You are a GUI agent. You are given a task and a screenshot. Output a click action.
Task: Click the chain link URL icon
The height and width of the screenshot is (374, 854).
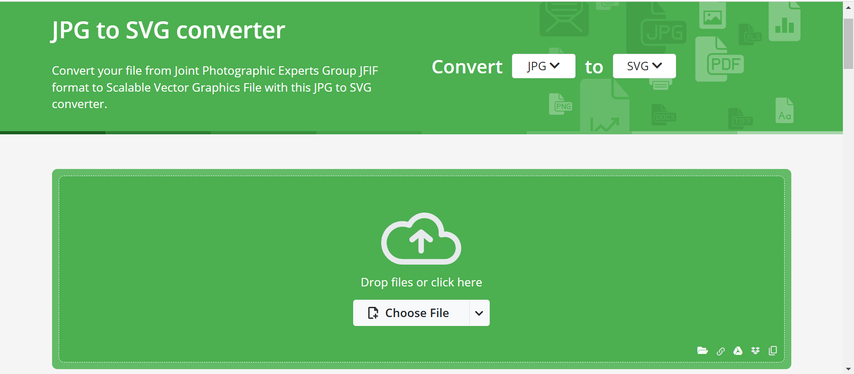(721, 351)
